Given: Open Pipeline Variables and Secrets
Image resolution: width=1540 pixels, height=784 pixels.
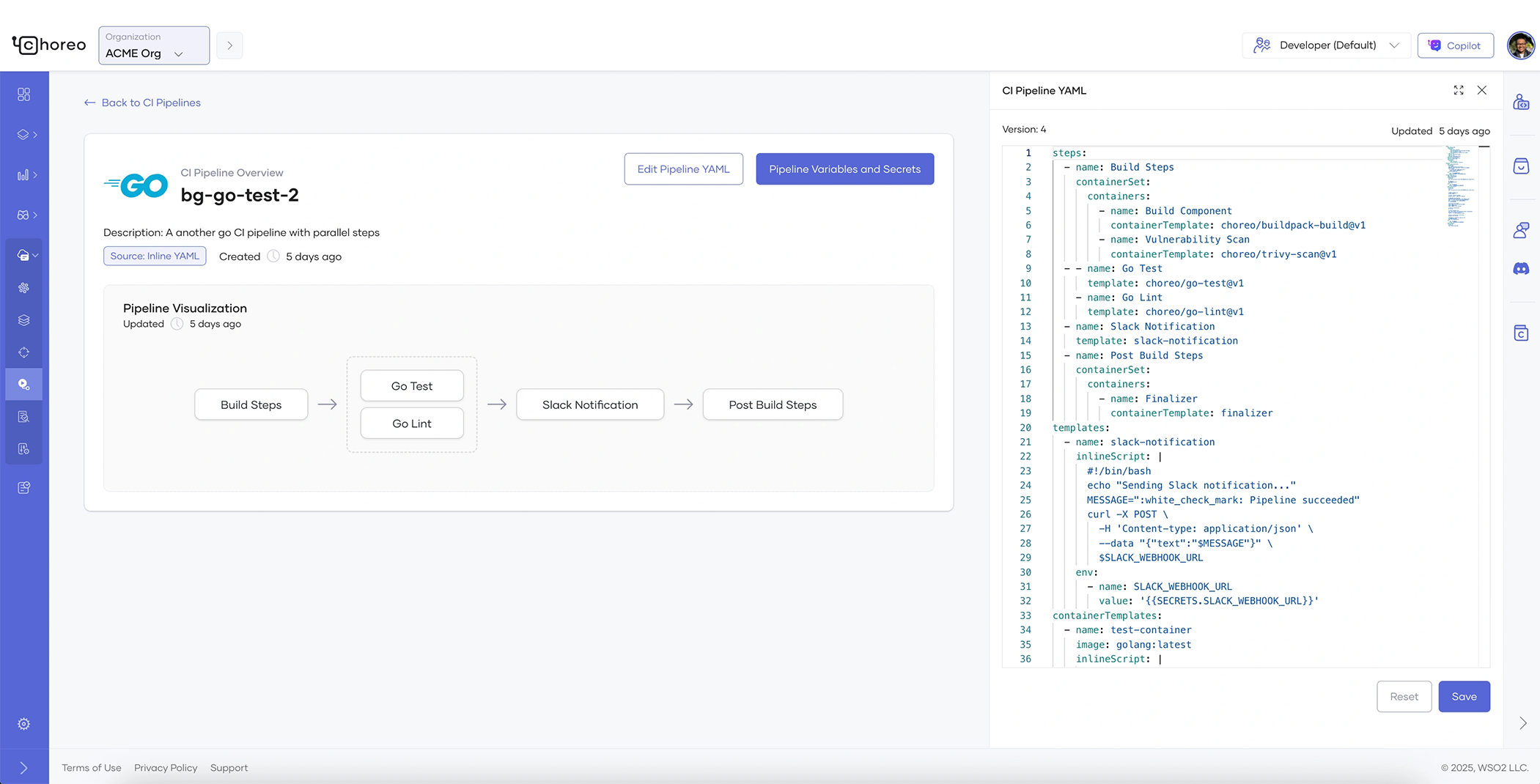Looking at the screenshot, I should [844, 169].
